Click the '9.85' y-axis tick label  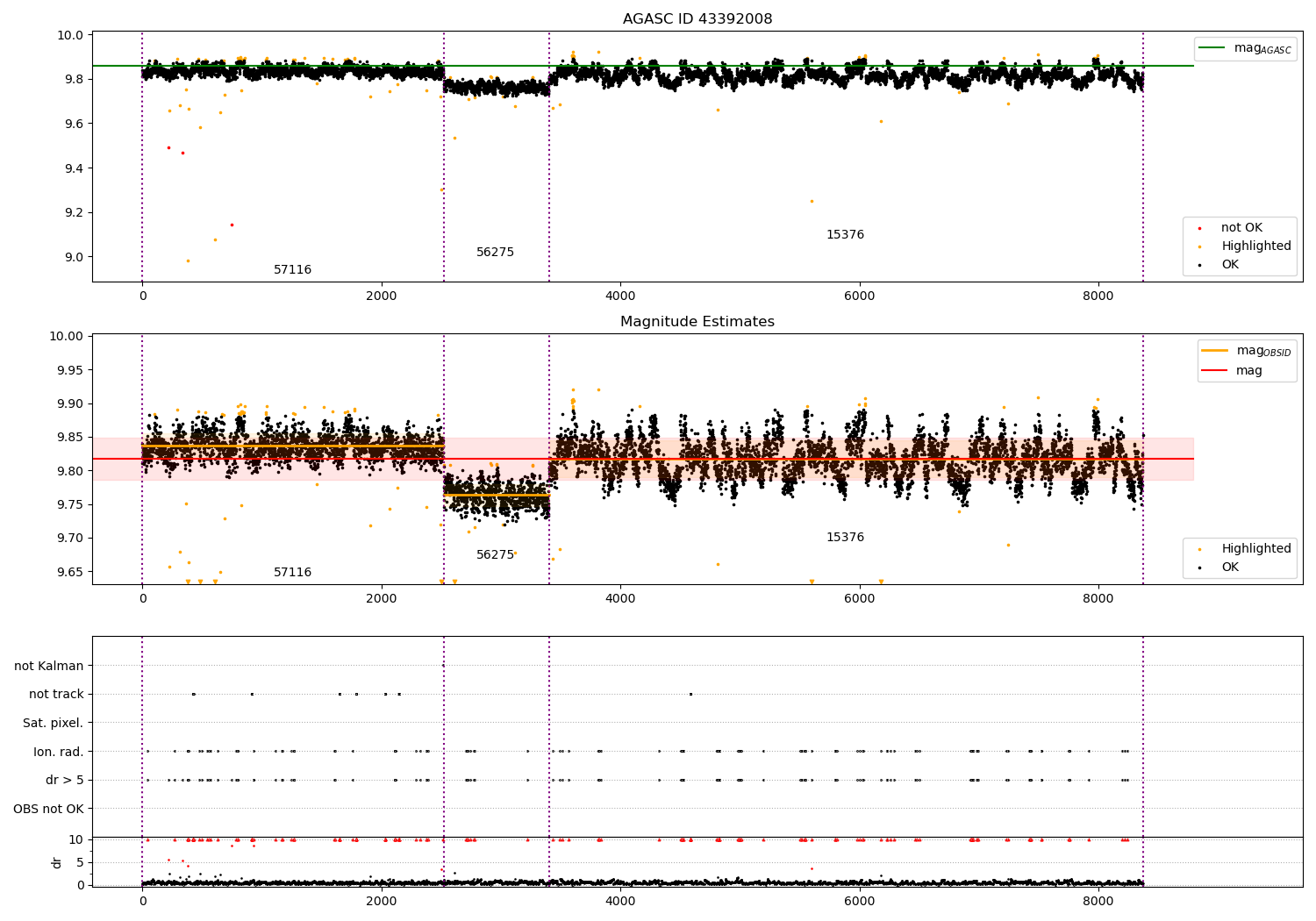click(x=71, y=438)
